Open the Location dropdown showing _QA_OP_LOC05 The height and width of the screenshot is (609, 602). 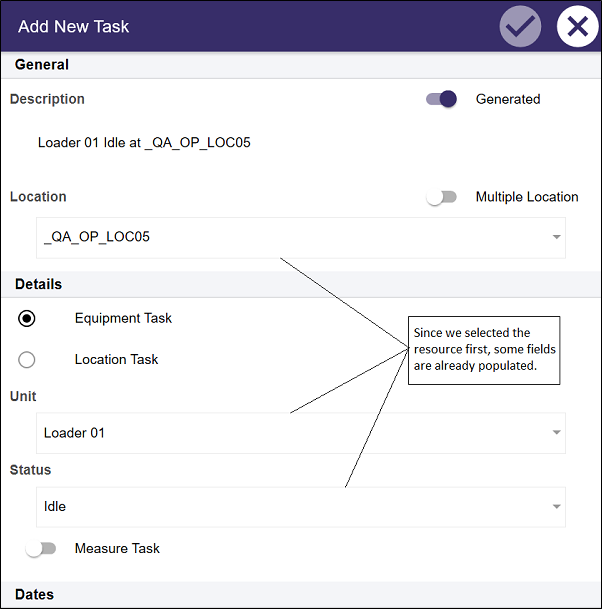point(301,237)
